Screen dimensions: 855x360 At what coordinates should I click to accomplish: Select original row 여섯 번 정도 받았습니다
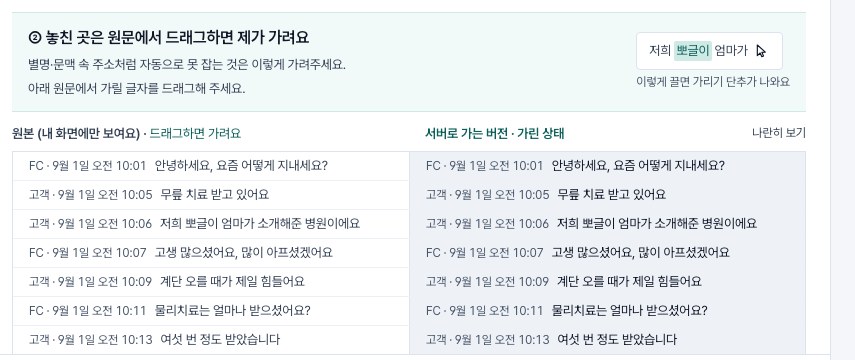tap(210, 340)
